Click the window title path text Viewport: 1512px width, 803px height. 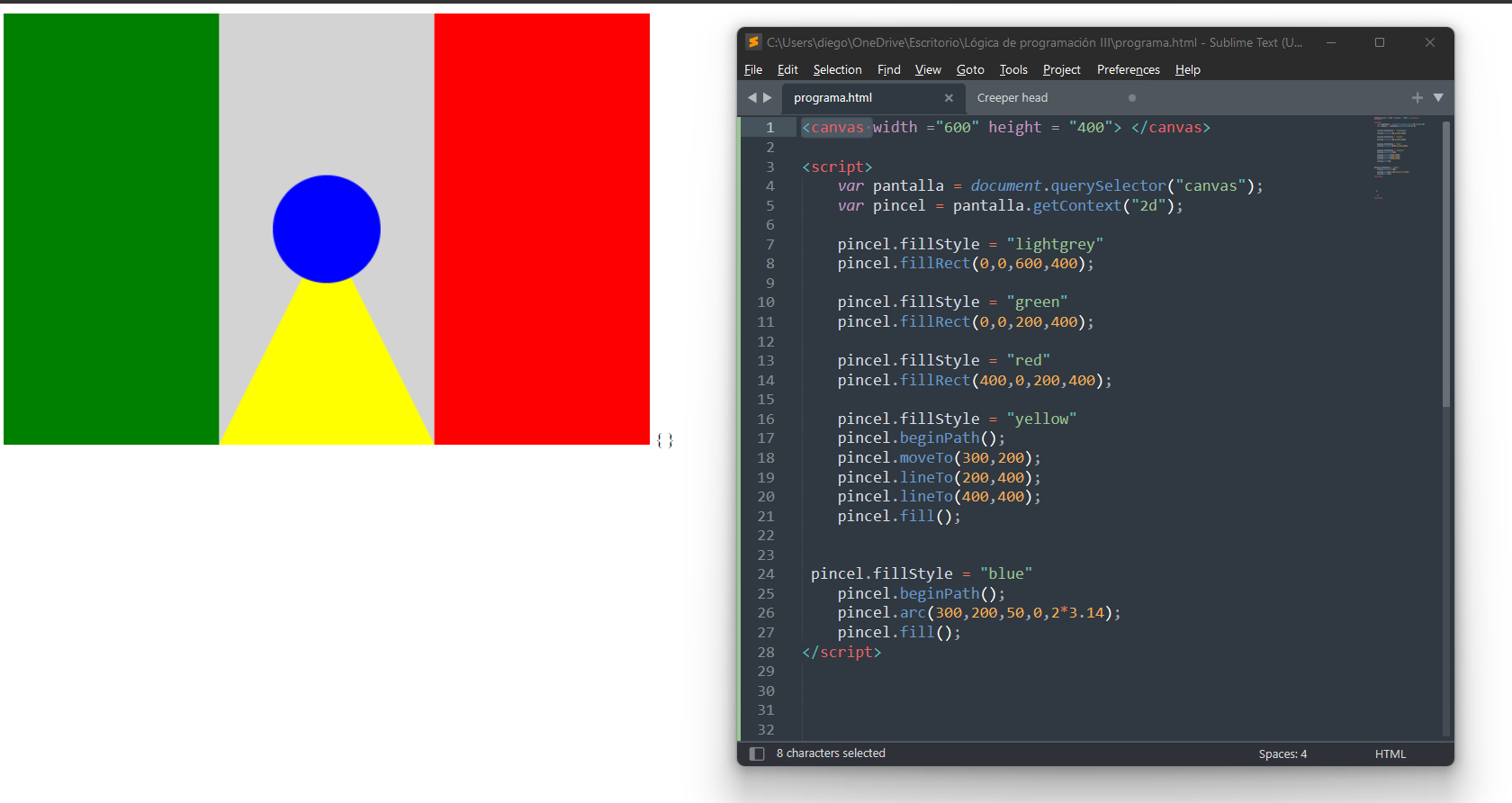click(1034, 42)
